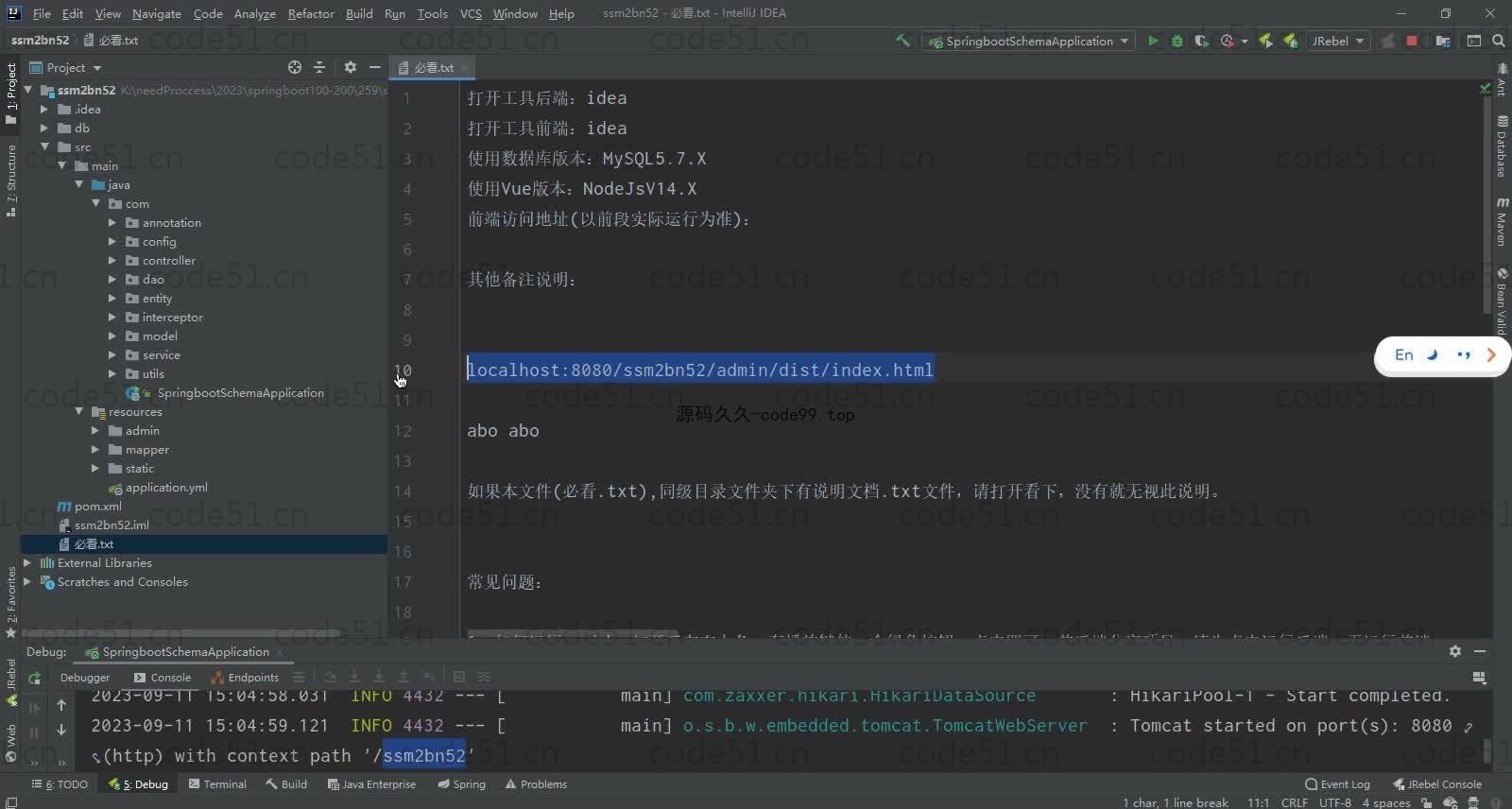Screen dimensions: 1512x809
Task: Open the Spring tool window
Action: 460,784
